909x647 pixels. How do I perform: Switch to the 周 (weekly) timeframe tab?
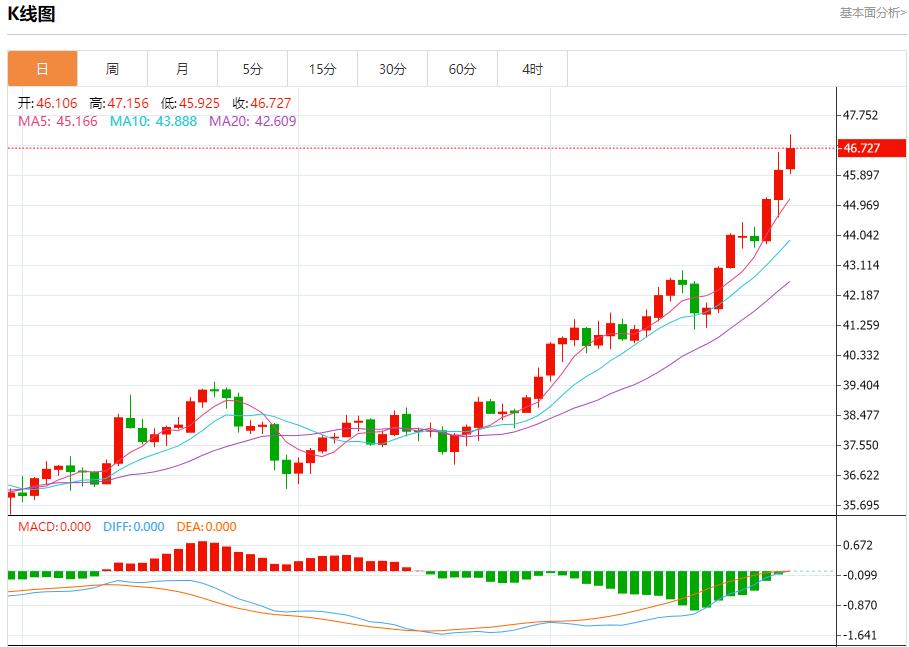point(113,69)
